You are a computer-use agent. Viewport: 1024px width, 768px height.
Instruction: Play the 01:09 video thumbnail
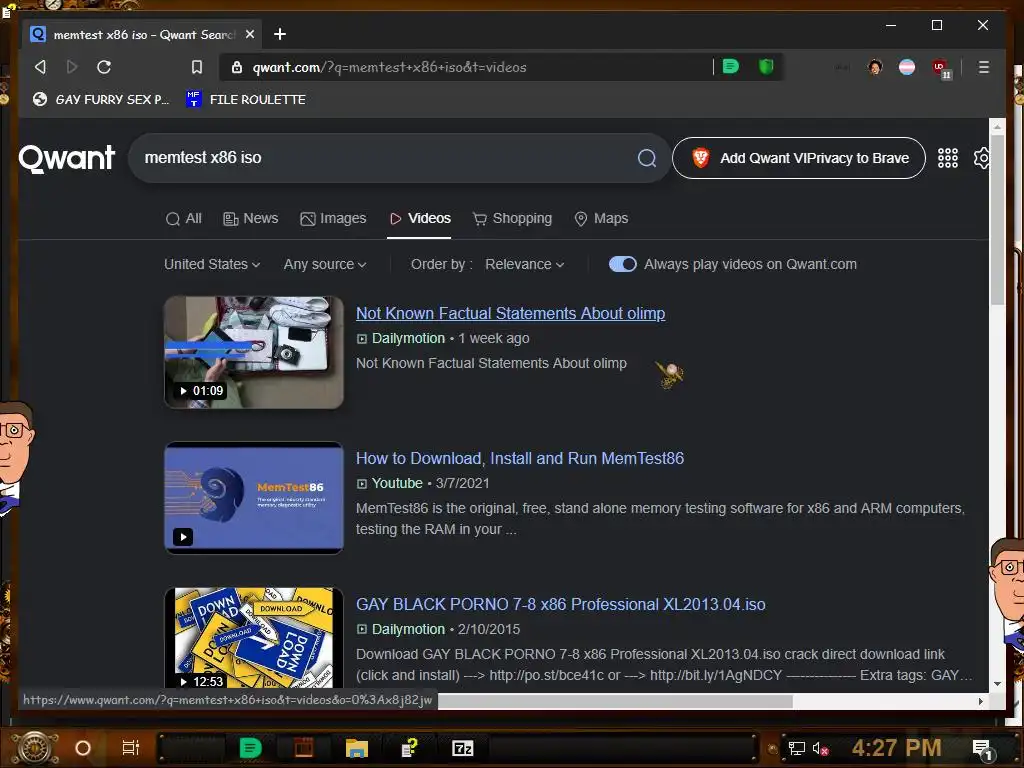[254, 353]
